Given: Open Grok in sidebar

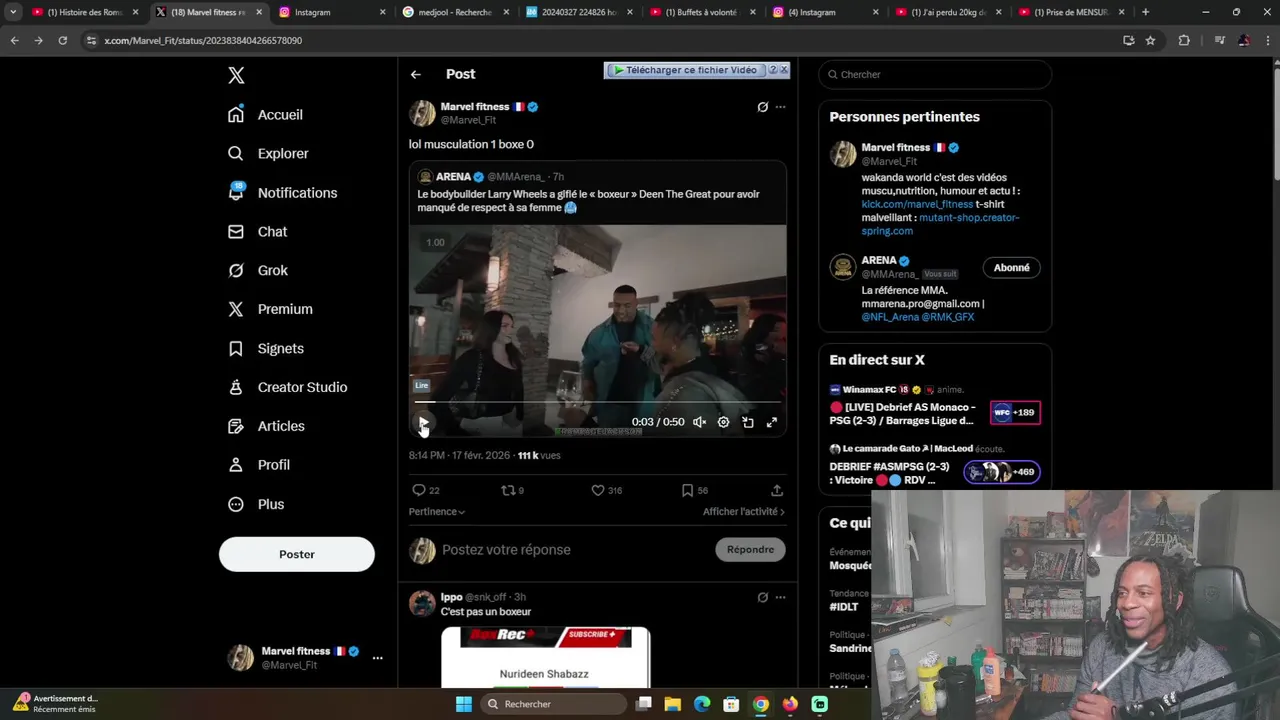Looking at the screenshot, I should (x=258, y=270).
